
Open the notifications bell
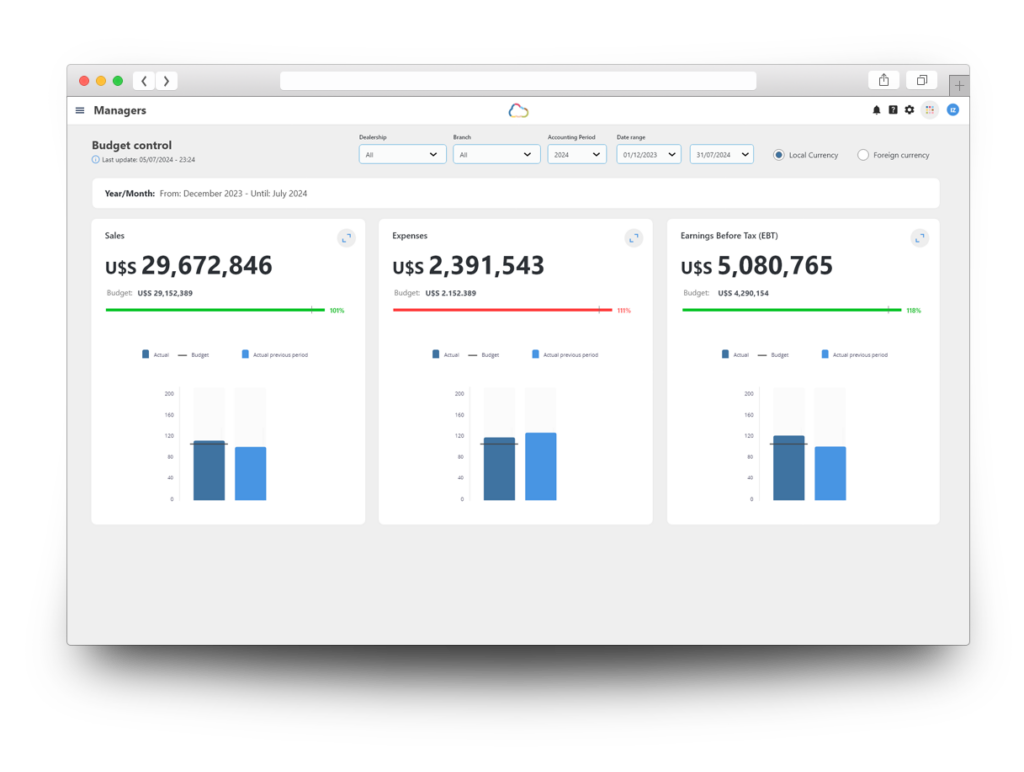coord(876,110)
